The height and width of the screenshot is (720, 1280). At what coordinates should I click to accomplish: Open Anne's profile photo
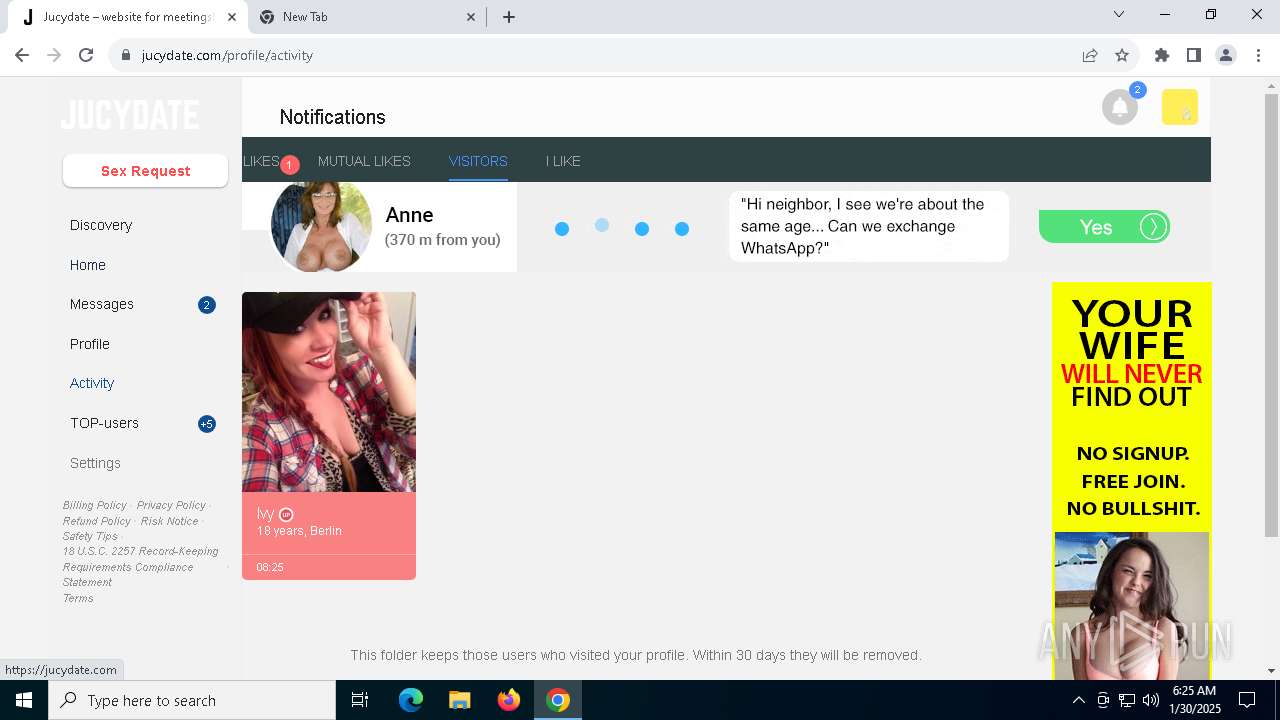[x=321, y=227]
